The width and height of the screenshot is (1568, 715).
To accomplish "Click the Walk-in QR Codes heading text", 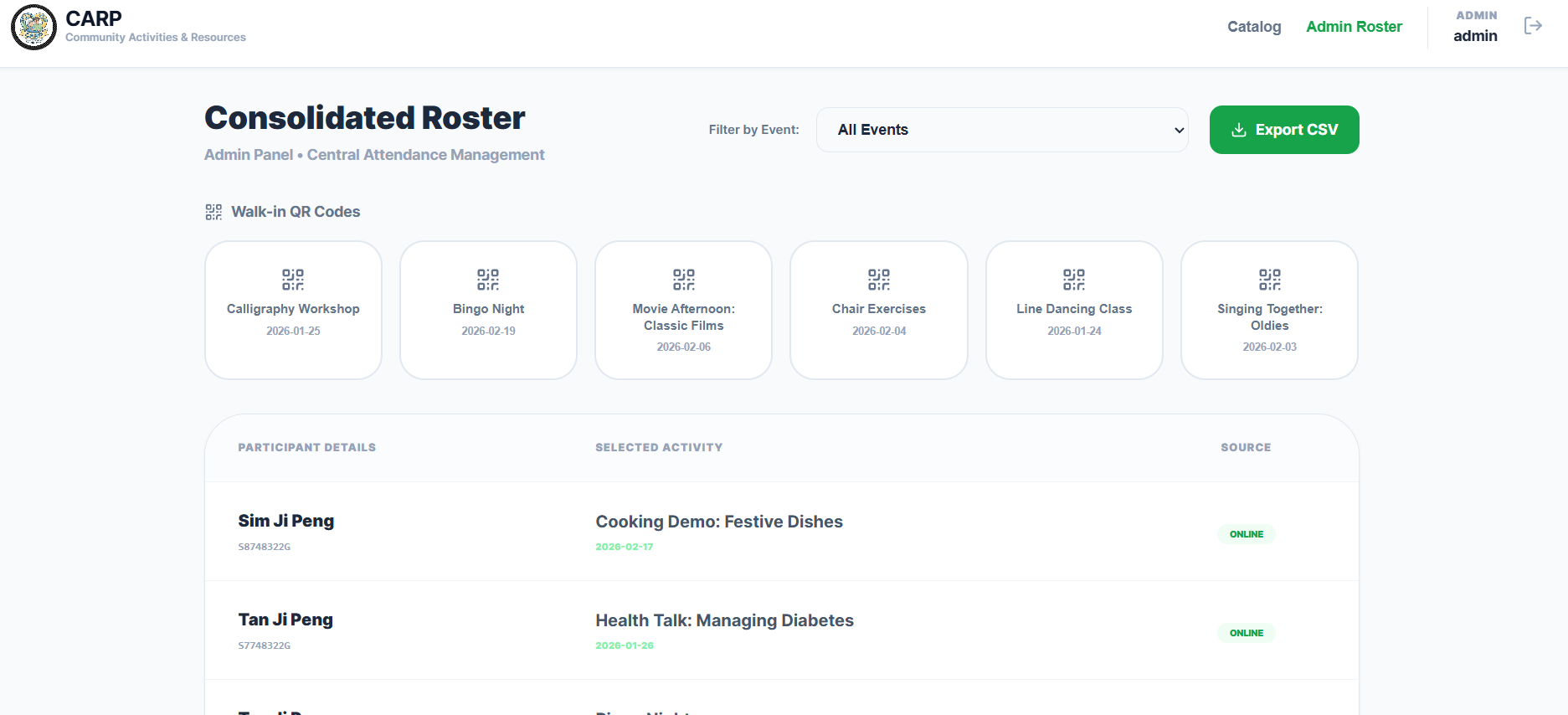I will [296, 212].
